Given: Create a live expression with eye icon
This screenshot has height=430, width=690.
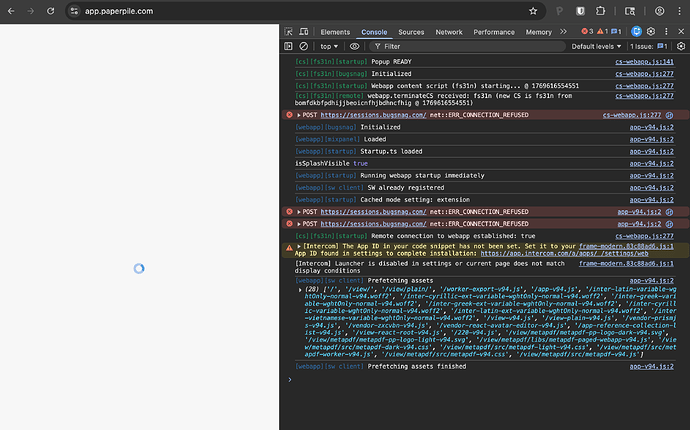Looking at the screenshot, I should point(355,46).
